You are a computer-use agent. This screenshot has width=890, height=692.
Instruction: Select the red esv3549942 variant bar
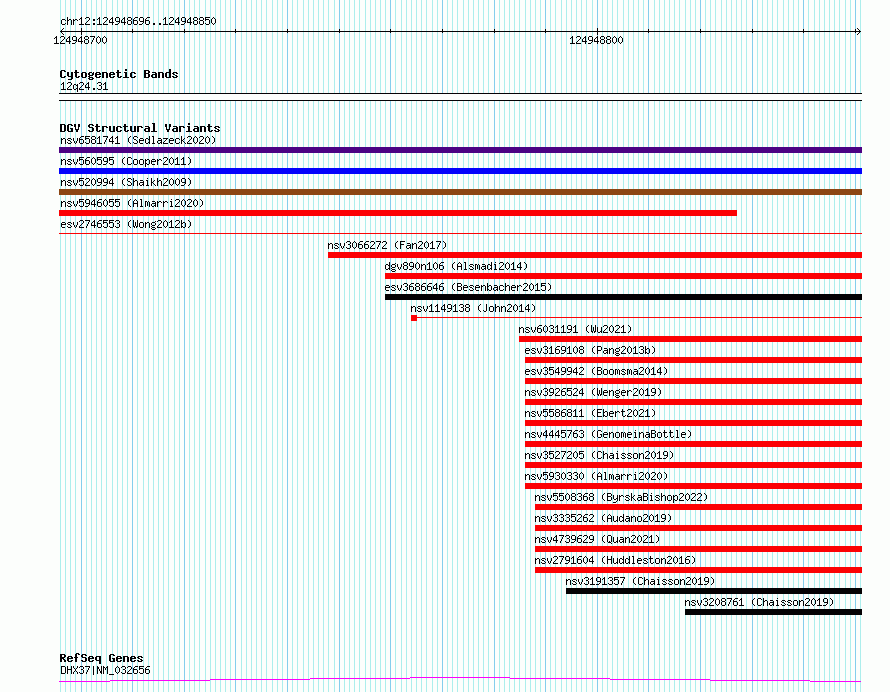694,381
